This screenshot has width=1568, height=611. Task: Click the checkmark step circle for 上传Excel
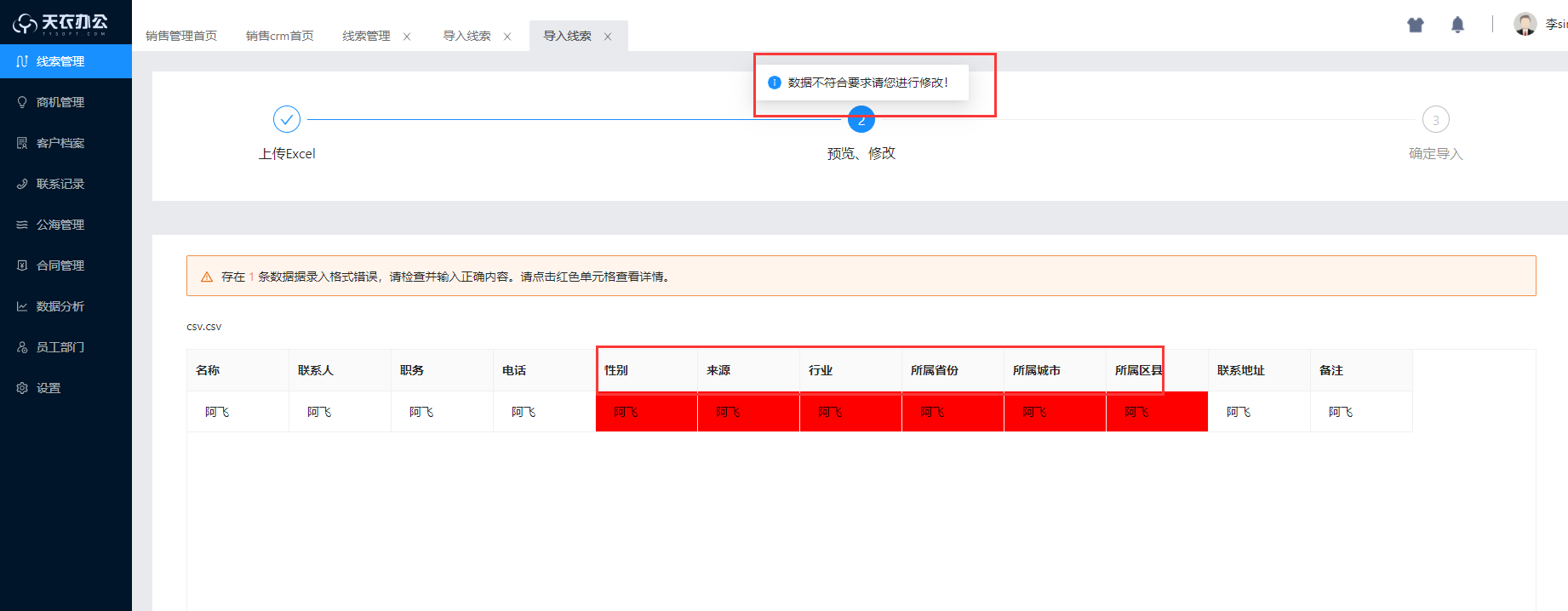click(x=287, y=120)
